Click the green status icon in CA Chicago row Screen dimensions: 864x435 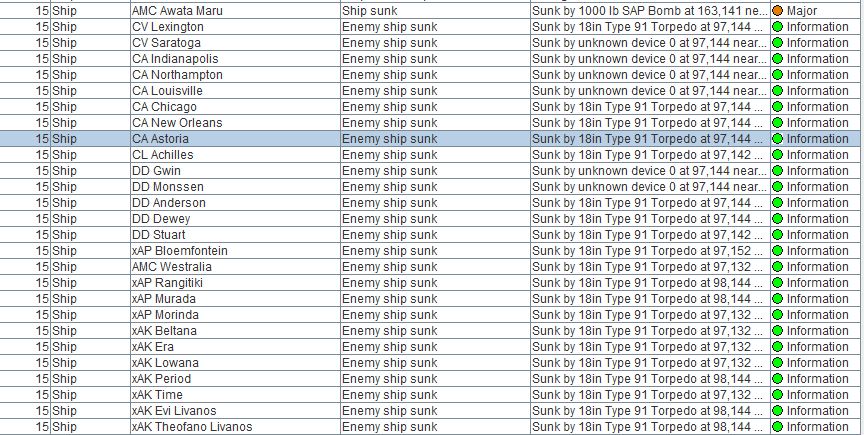(x=777, y=106)
